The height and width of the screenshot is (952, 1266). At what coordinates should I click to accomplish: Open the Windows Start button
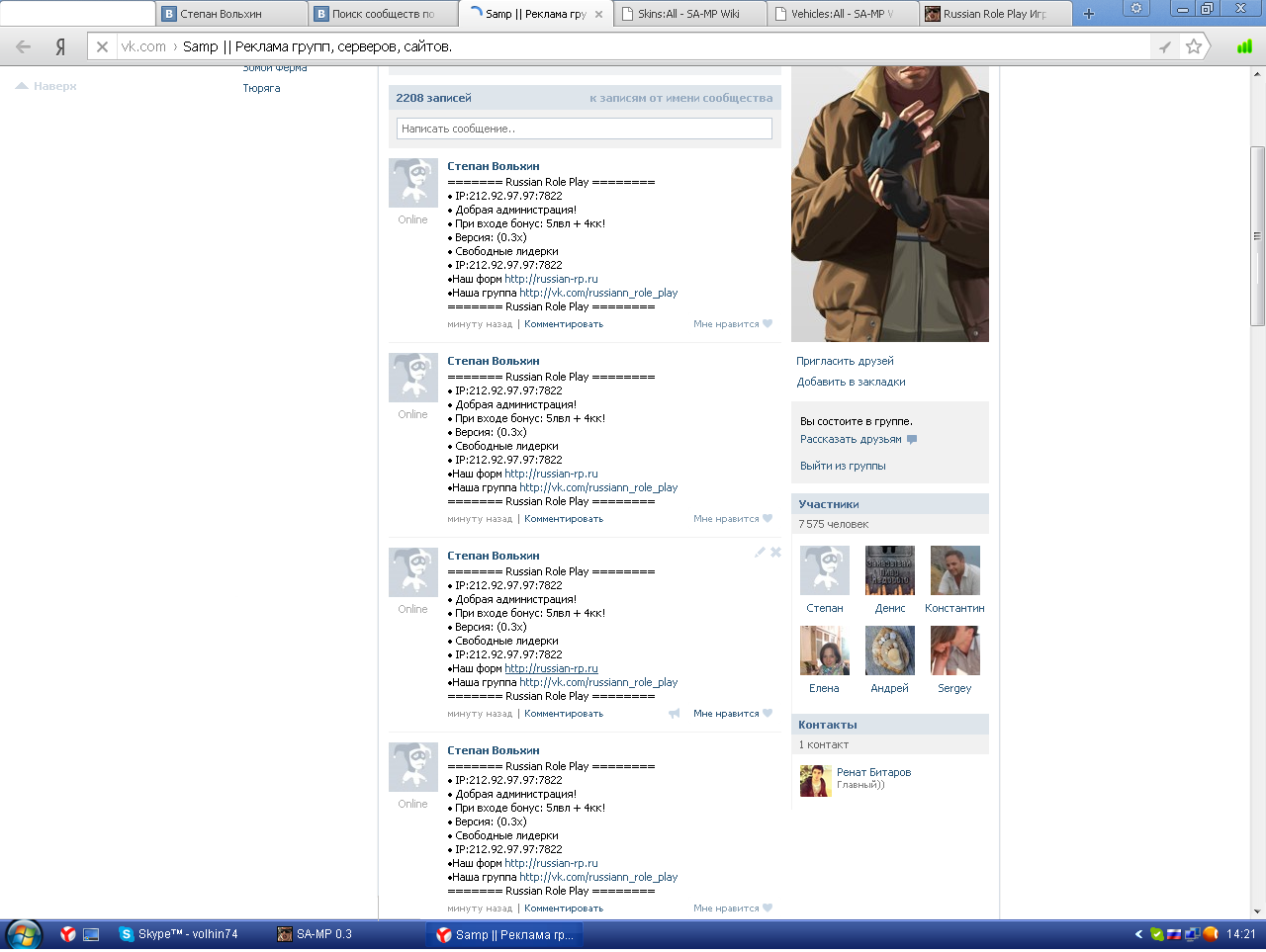(24, 934)
